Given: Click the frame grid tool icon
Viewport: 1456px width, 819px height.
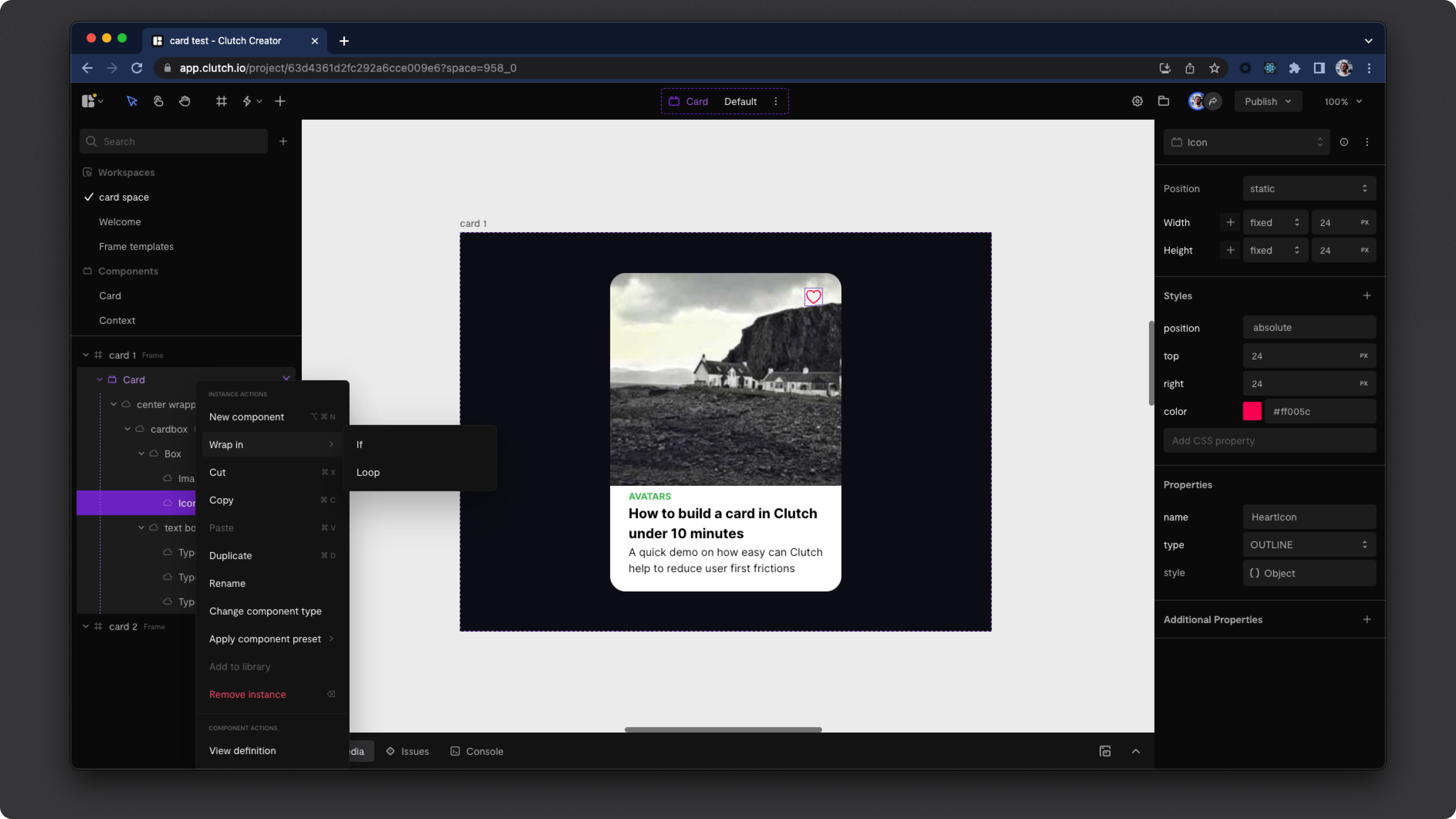Looking at the screenshot, I should click(221, 101).
